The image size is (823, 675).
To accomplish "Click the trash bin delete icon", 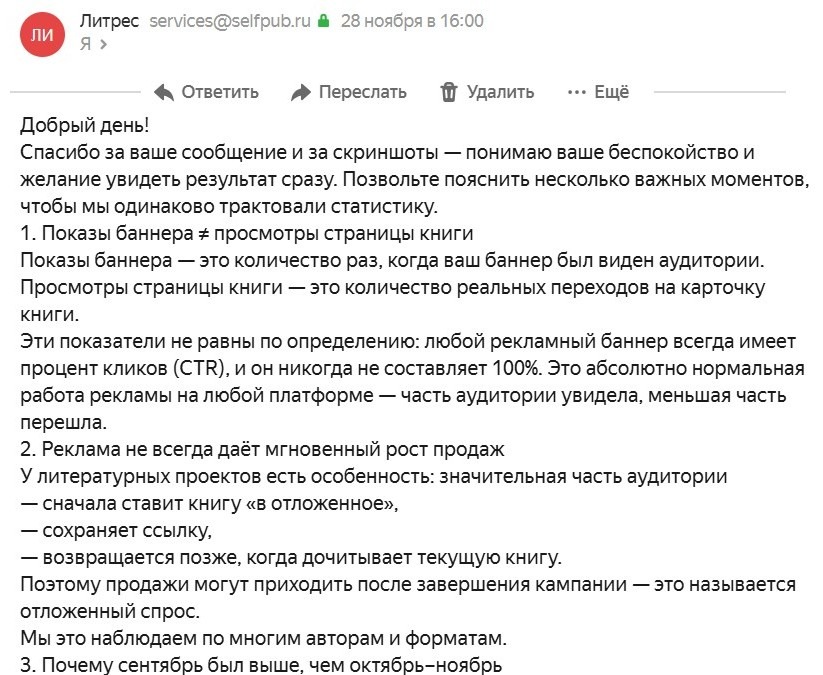I will [x=449, y=92].
